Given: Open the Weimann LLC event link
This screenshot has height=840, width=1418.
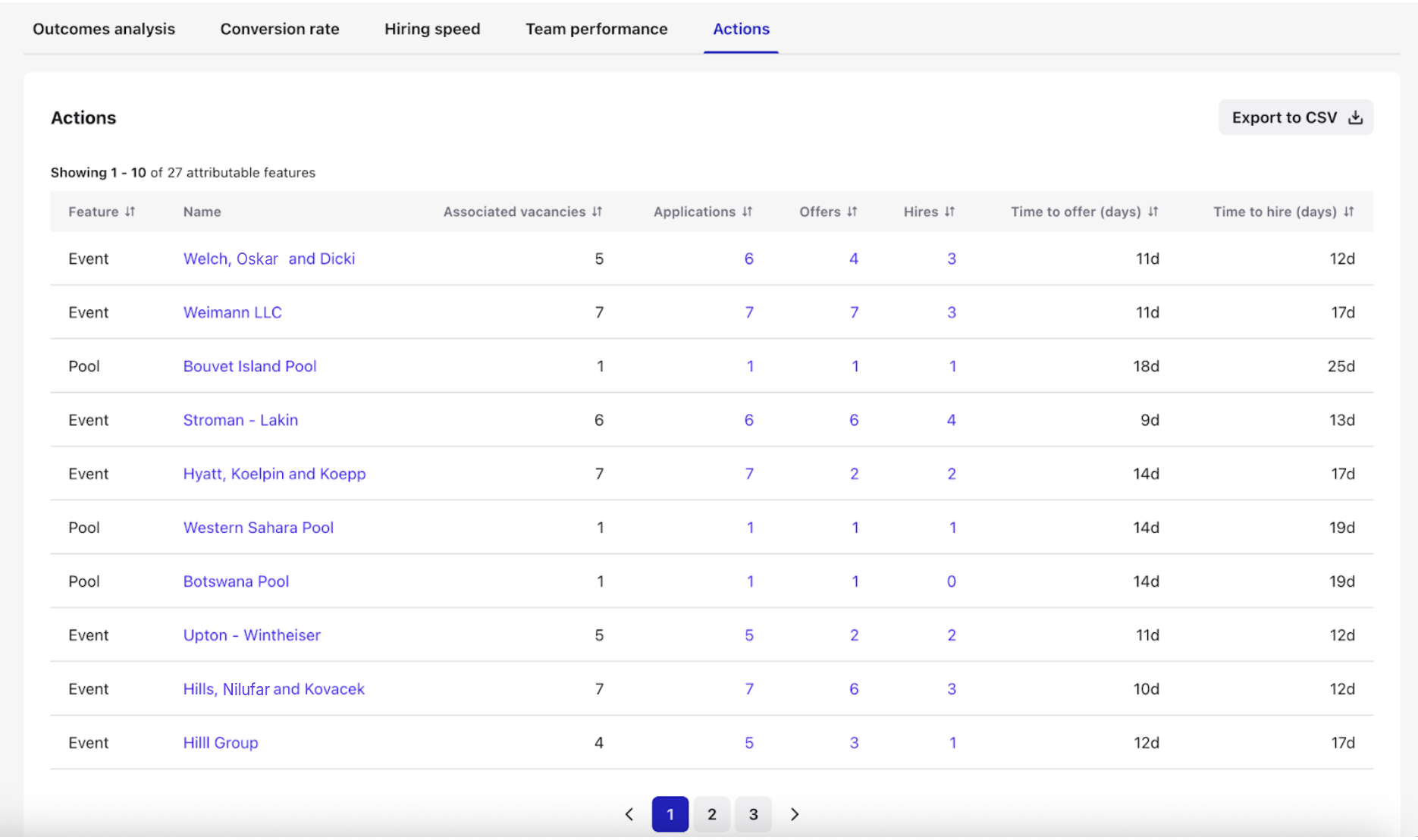Looking at the screenshot, I should 233,312.
